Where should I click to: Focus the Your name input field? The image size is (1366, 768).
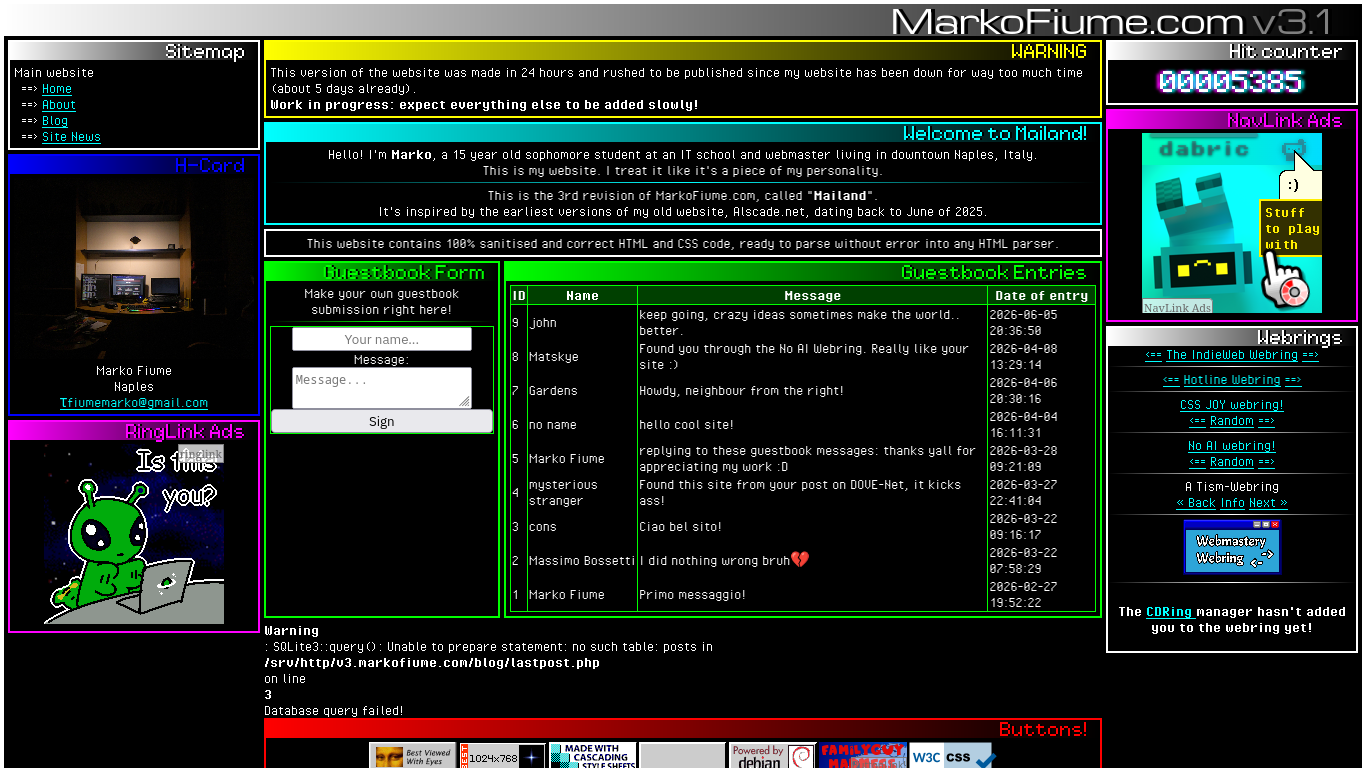[x=382, y=339]
